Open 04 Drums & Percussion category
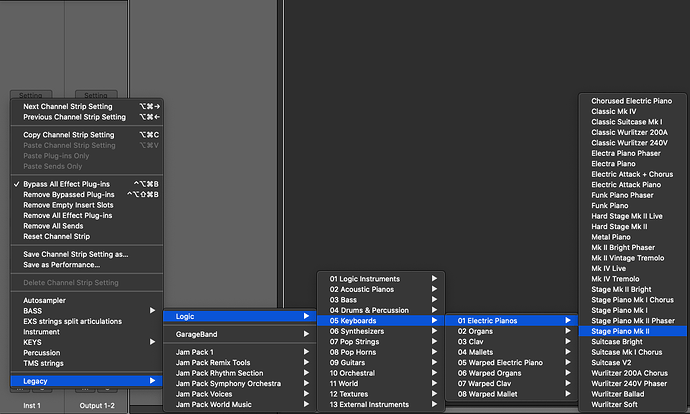690x414 pixels. (381, 310)
